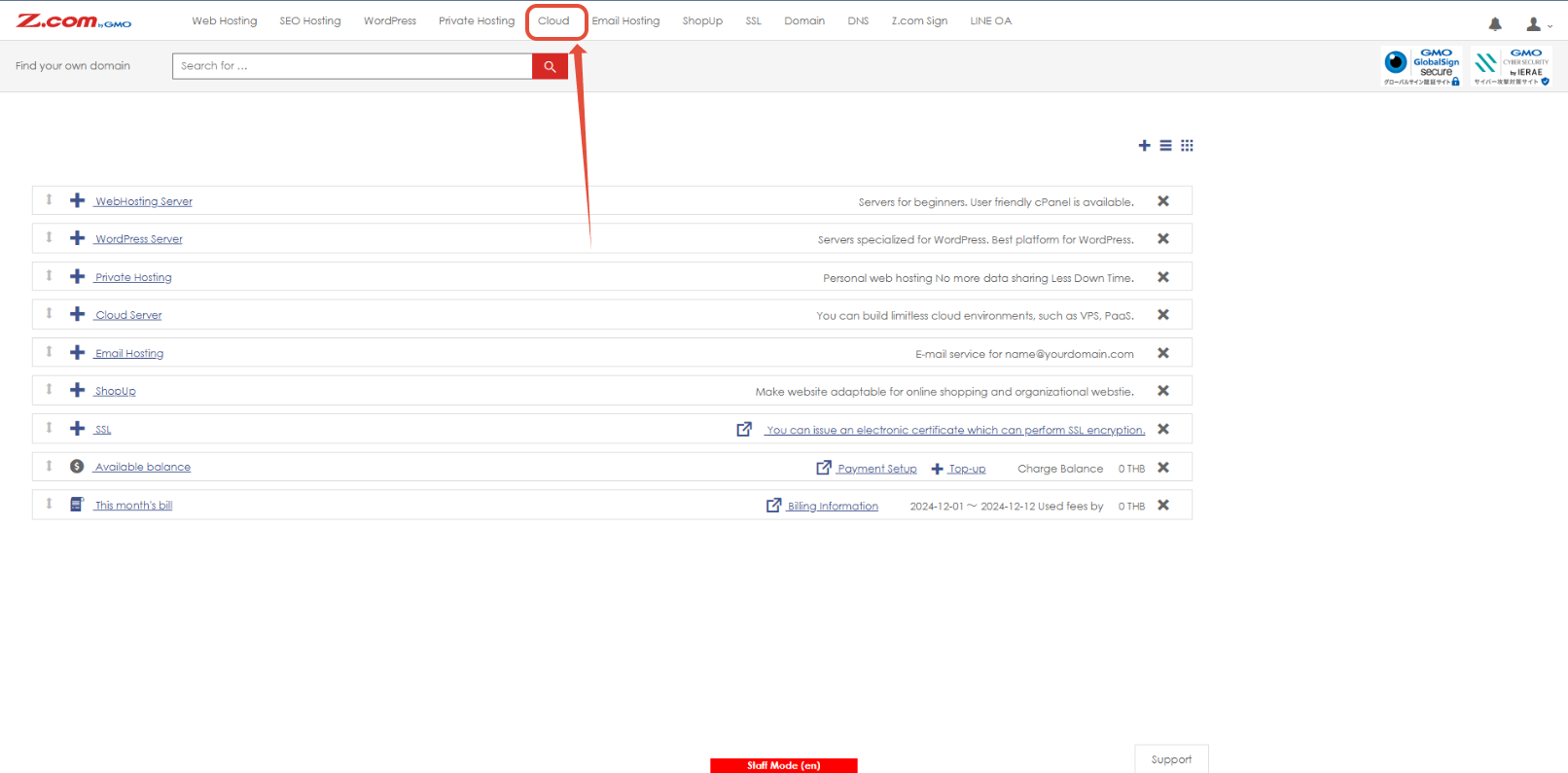Image resolution: width=1568 pixels, height=773 pixels.
Task: Open the Domain menu item
Action: (804, 20)
